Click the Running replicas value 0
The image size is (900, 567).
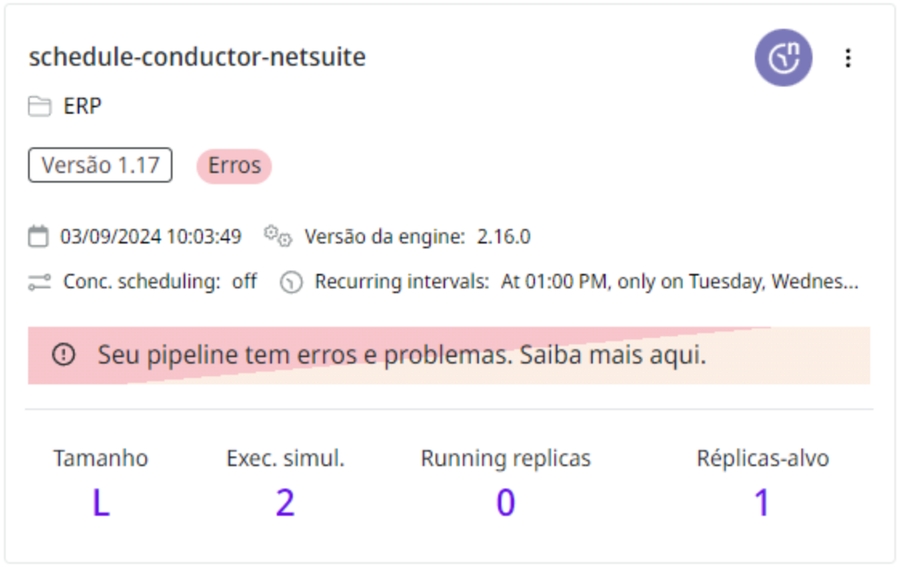505,502
